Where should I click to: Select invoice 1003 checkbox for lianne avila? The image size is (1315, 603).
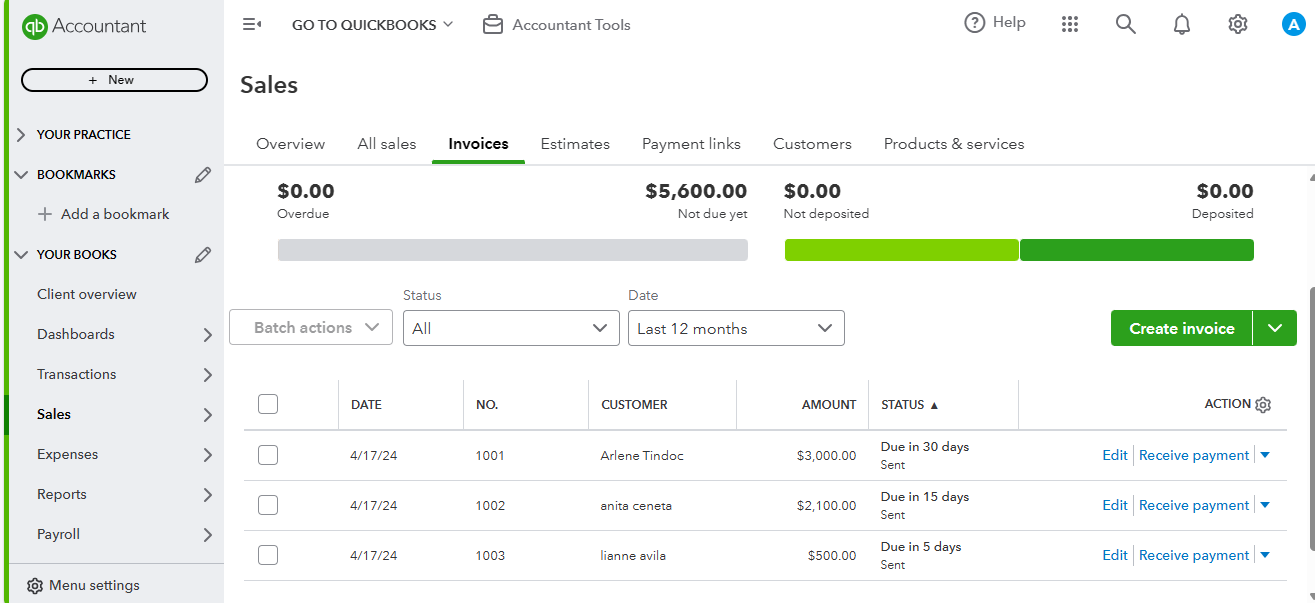268,555
